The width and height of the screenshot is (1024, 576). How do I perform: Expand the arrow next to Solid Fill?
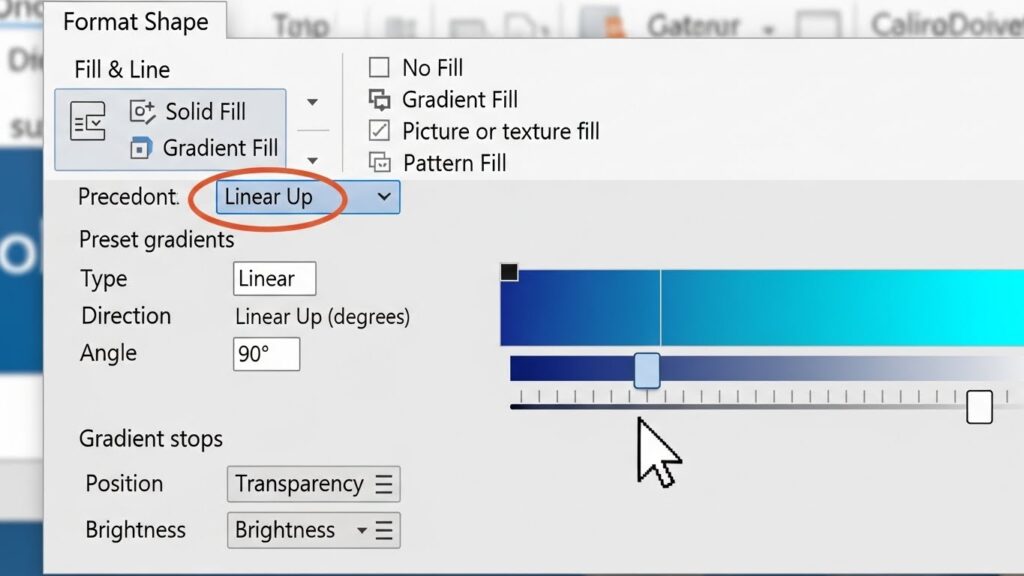tap(312, 102)
